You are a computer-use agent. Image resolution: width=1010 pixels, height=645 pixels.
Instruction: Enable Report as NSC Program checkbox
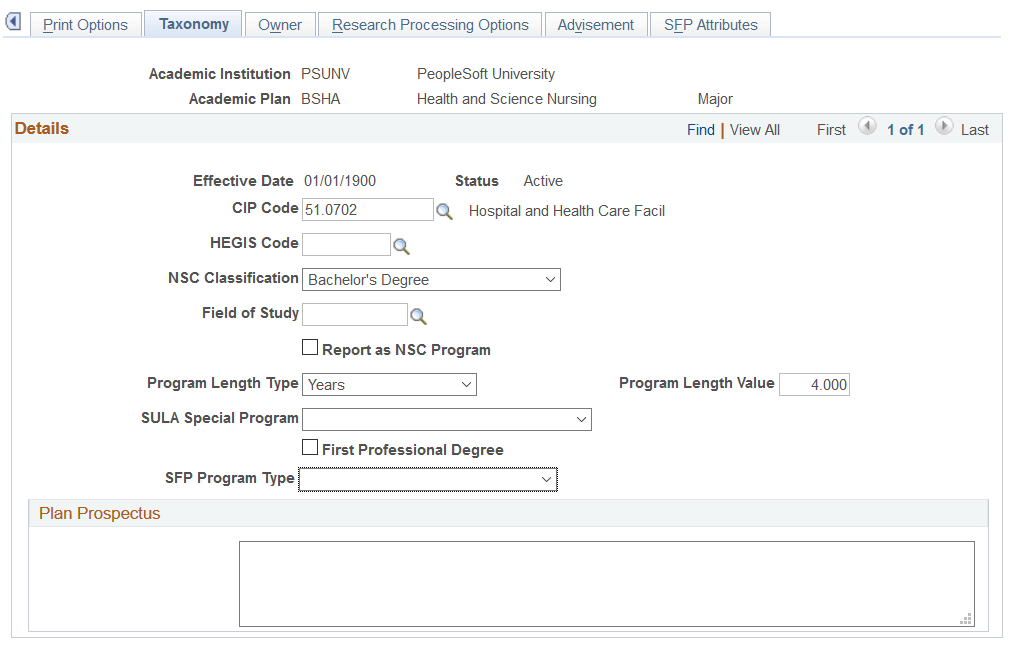(x=310, y=347)
